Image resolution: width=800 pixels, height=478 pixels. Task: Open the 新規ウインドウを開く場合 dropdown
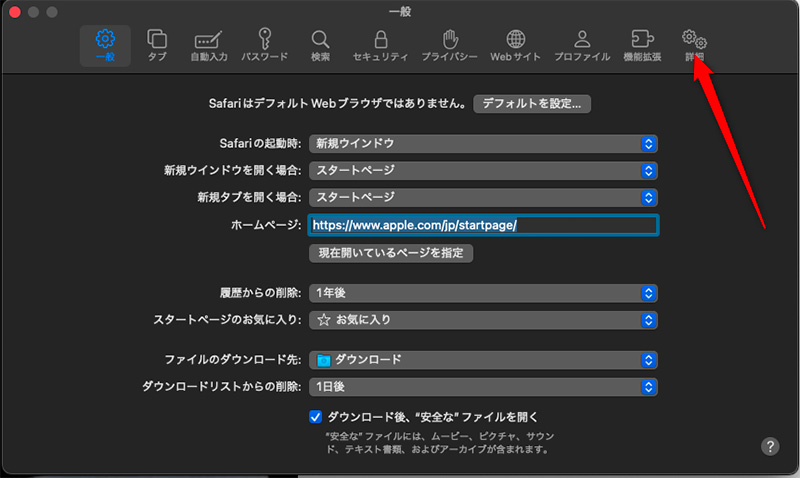[x=483, y=170]
